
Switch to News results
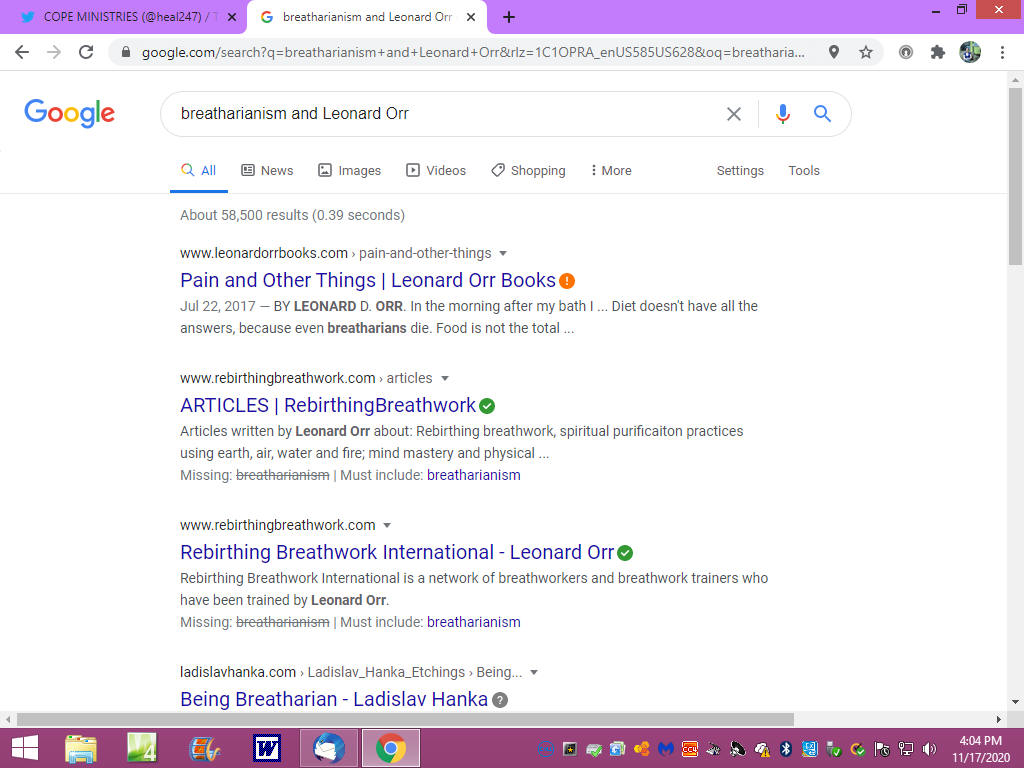[267, 170]
